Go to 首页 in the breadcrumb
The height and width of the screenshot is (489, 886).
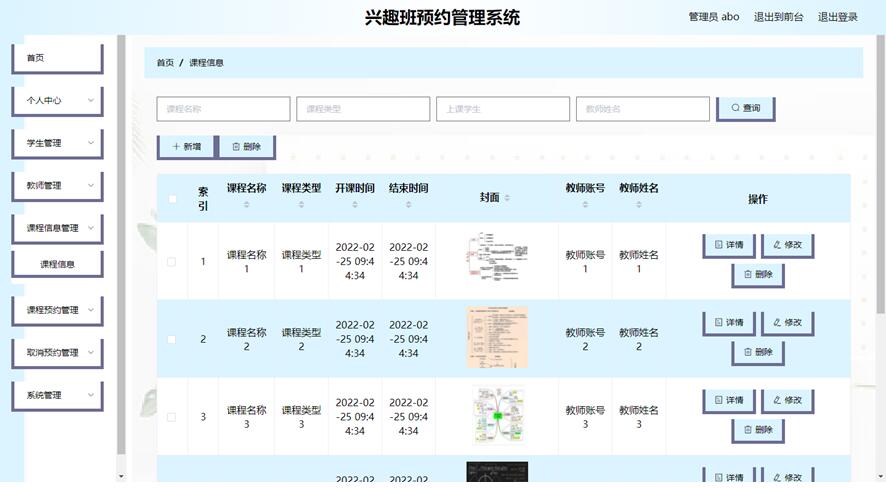coord(166,63)
